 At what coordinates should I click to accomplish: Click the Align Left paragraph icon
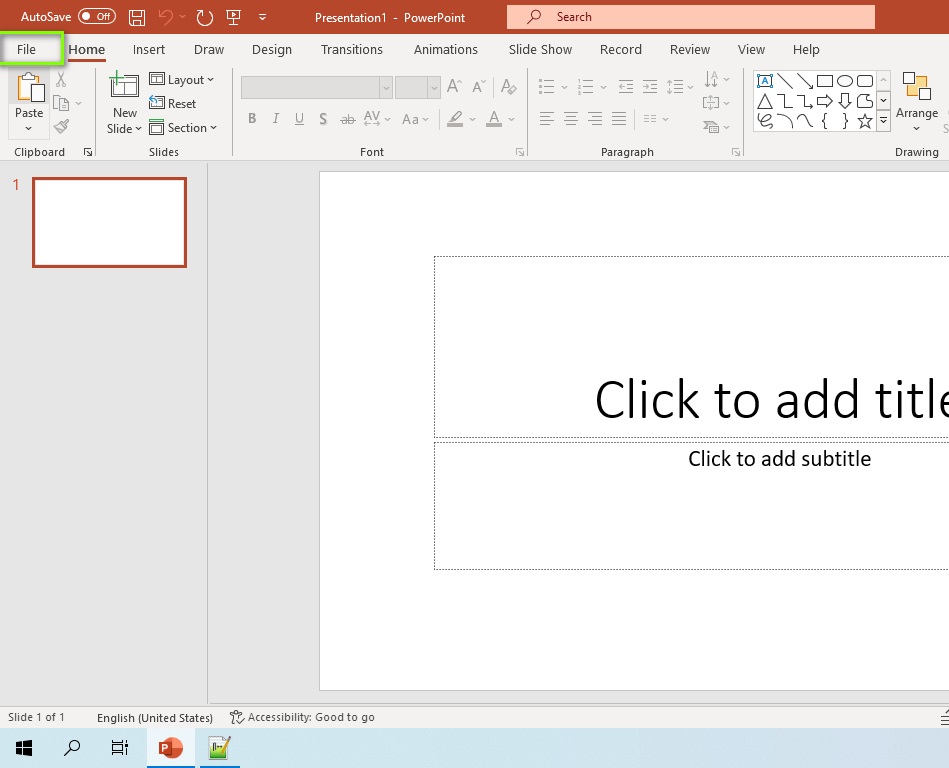[547, 119]
